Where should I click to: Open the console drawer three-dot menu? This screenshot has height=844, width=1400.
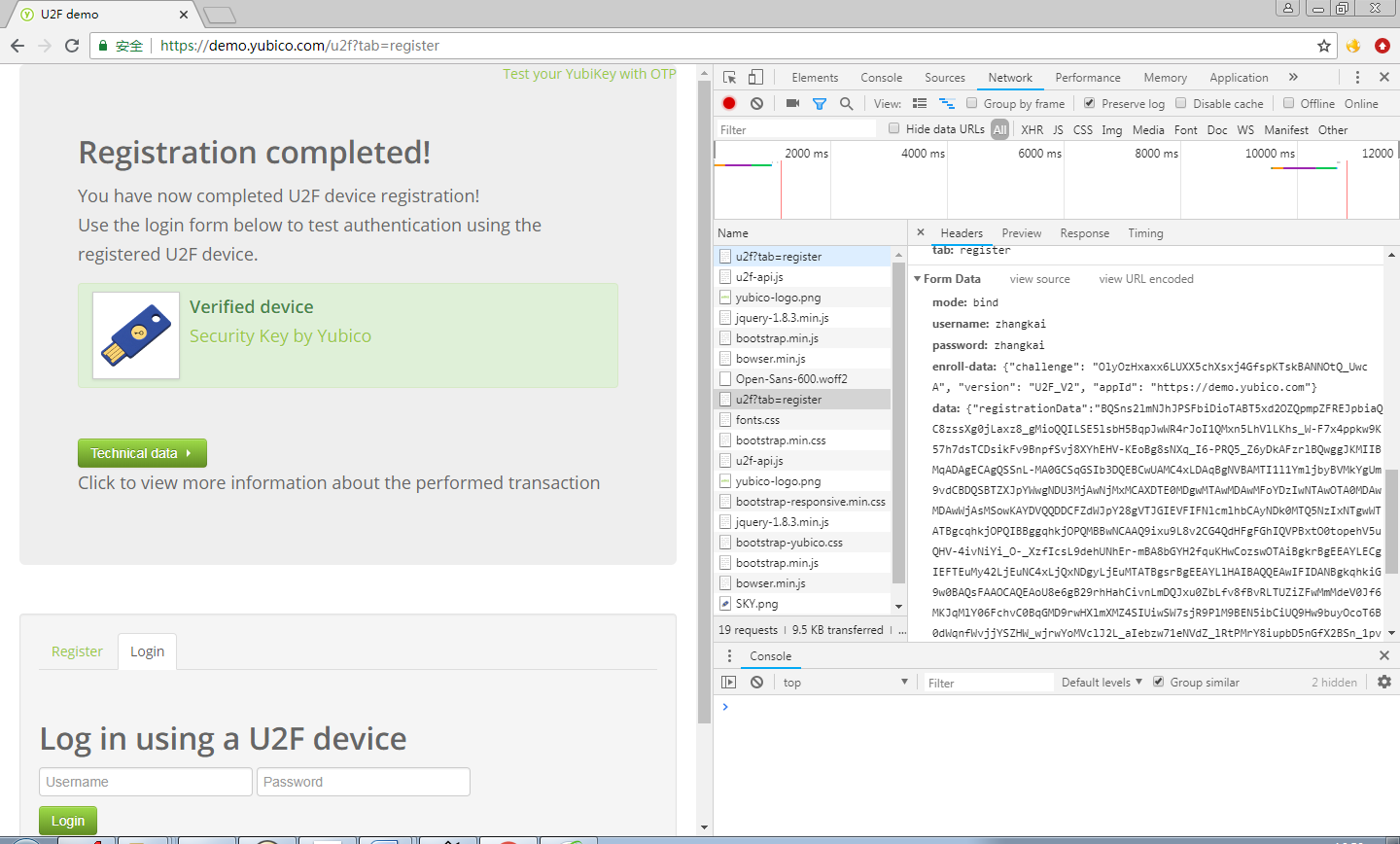729,656
